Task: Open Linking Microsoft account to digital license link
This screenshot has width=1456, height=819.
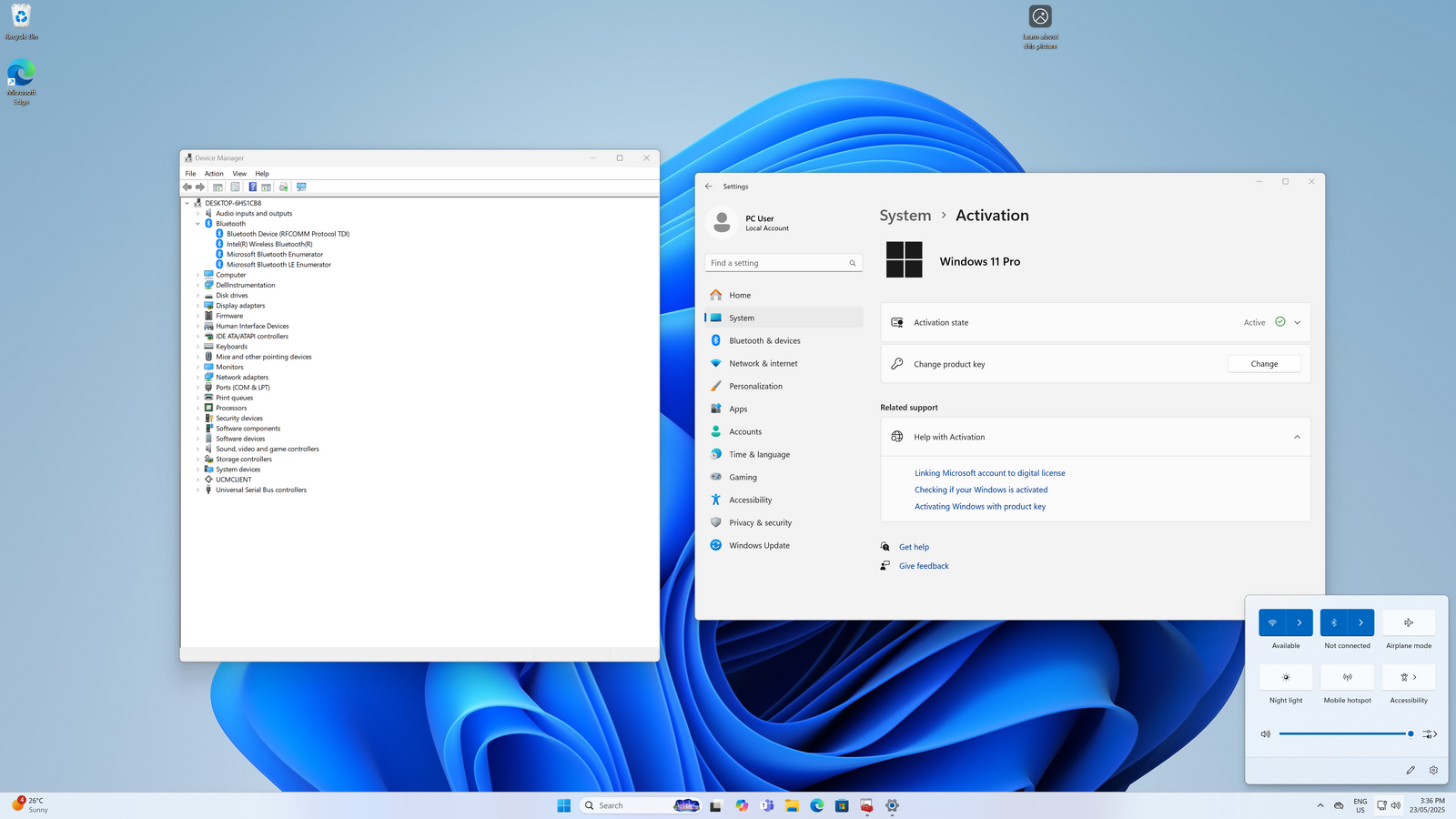Action: pyautogui.click(x=989, y=473)
